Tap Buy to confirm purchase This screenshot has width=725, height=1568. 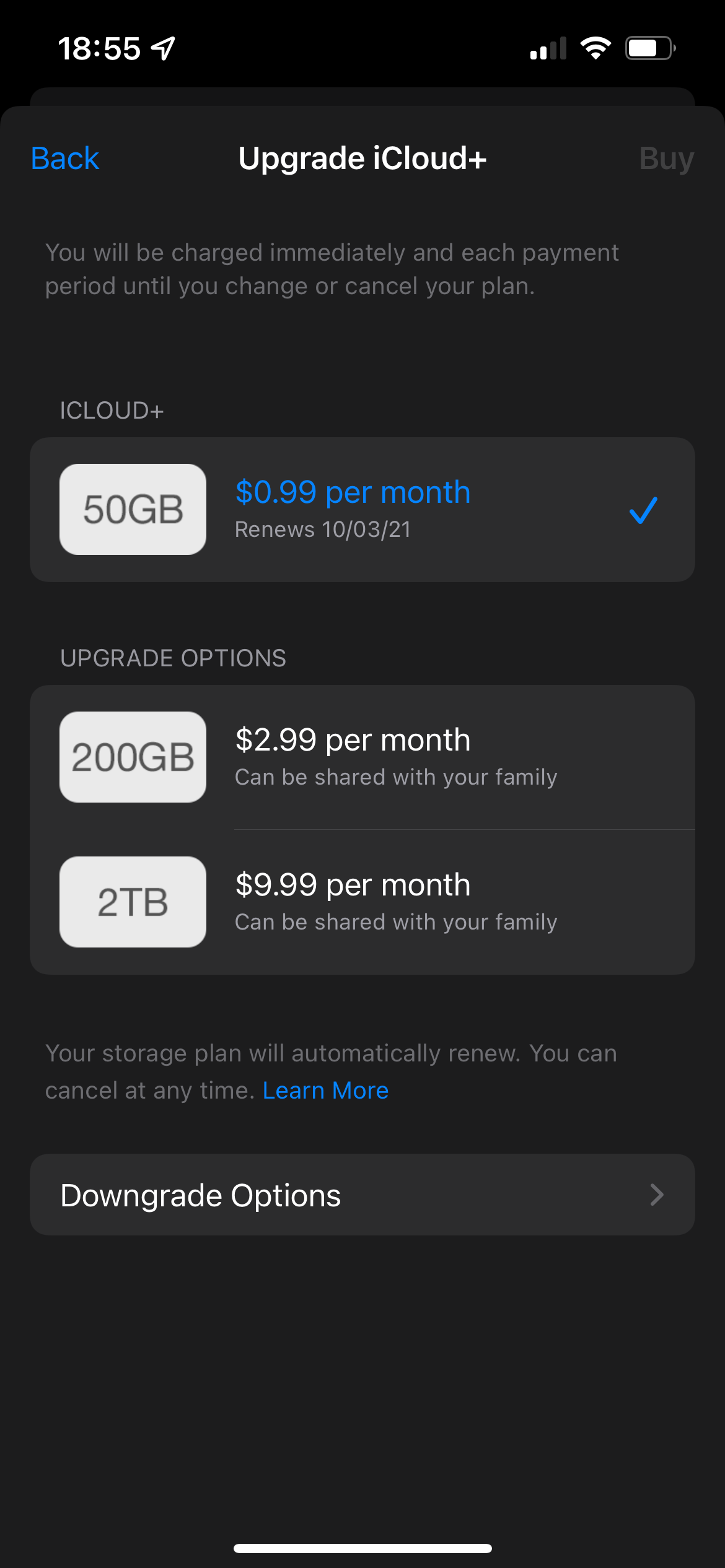point(666,158)
